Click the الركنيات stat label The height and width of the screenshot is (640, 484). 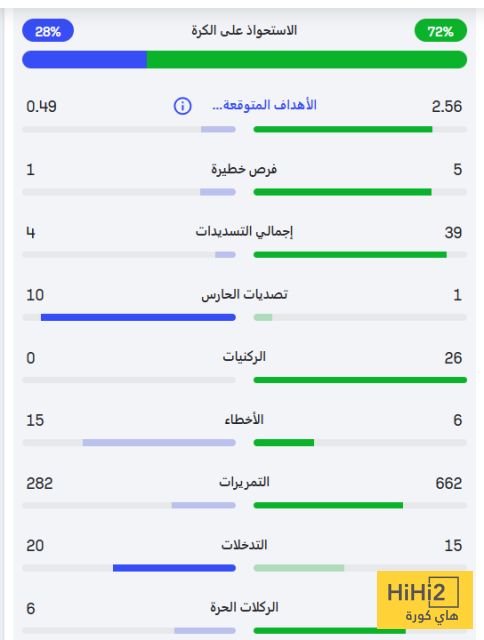click(x=244, y=357)
